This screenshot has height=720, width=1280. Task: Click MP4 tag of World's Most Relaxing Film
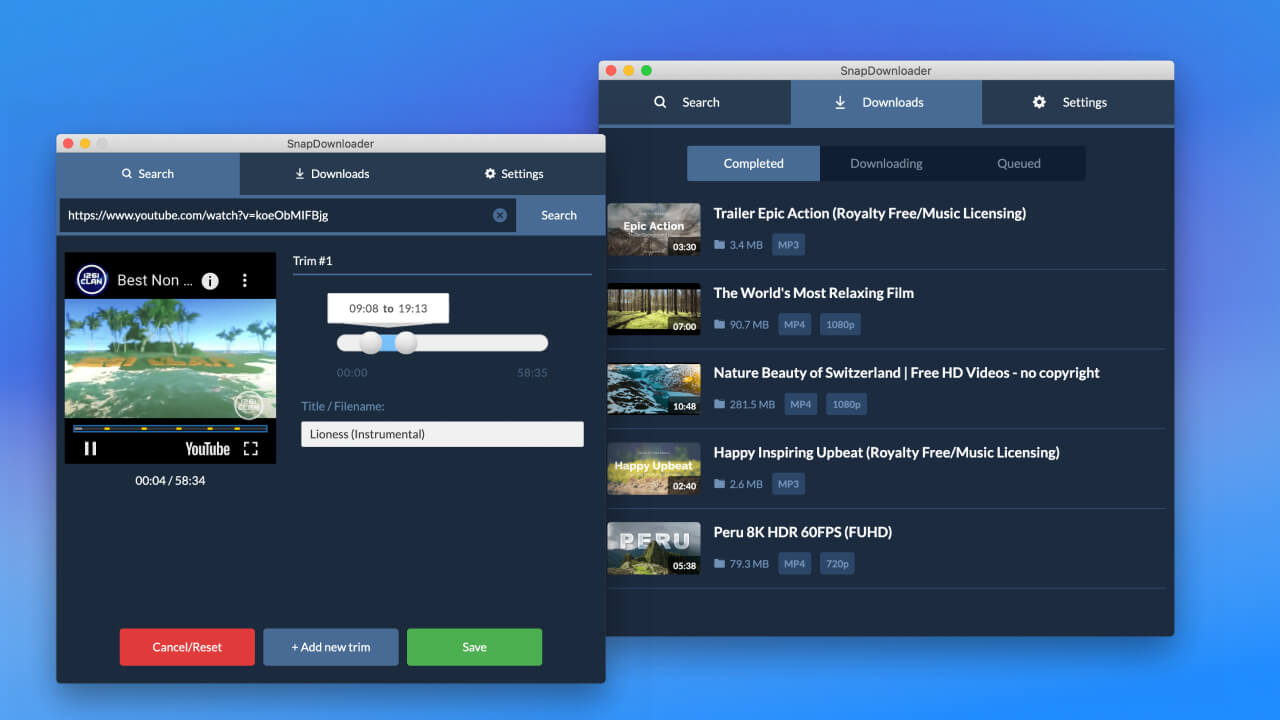click(x=794, y=325)
